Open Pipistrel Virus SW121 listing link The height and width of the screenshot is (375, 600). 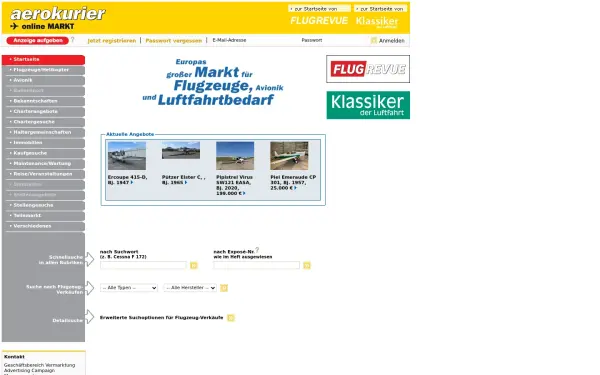(x=234, y=185)
